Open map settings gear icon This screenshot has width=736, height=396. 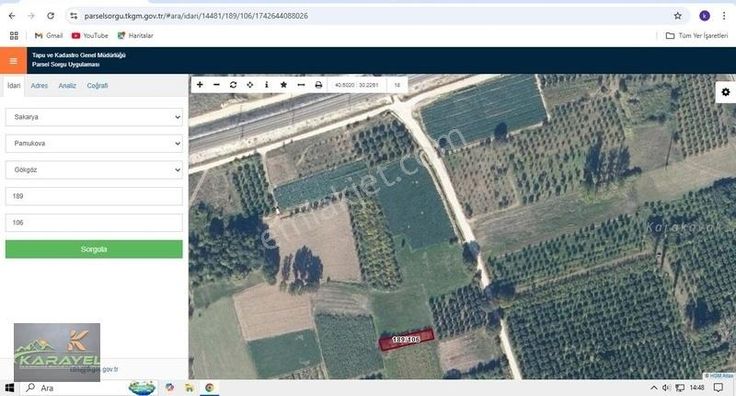[726, 92]
